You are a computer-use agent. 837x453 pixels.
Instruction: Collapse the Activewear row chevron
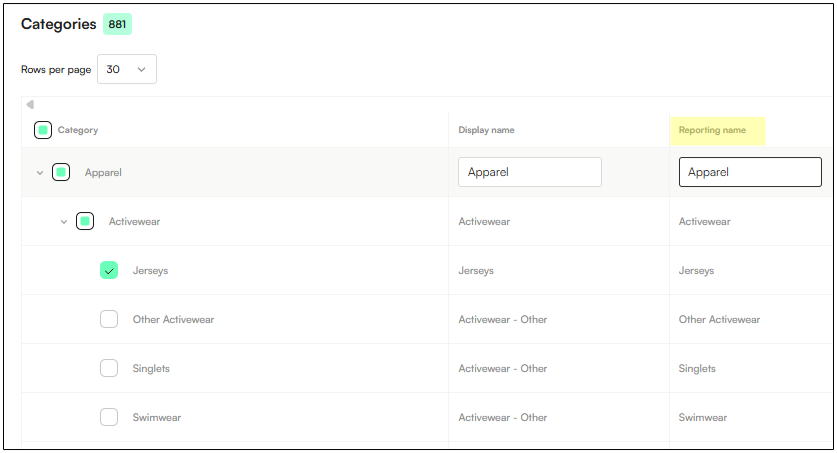[x=64, y=221]
